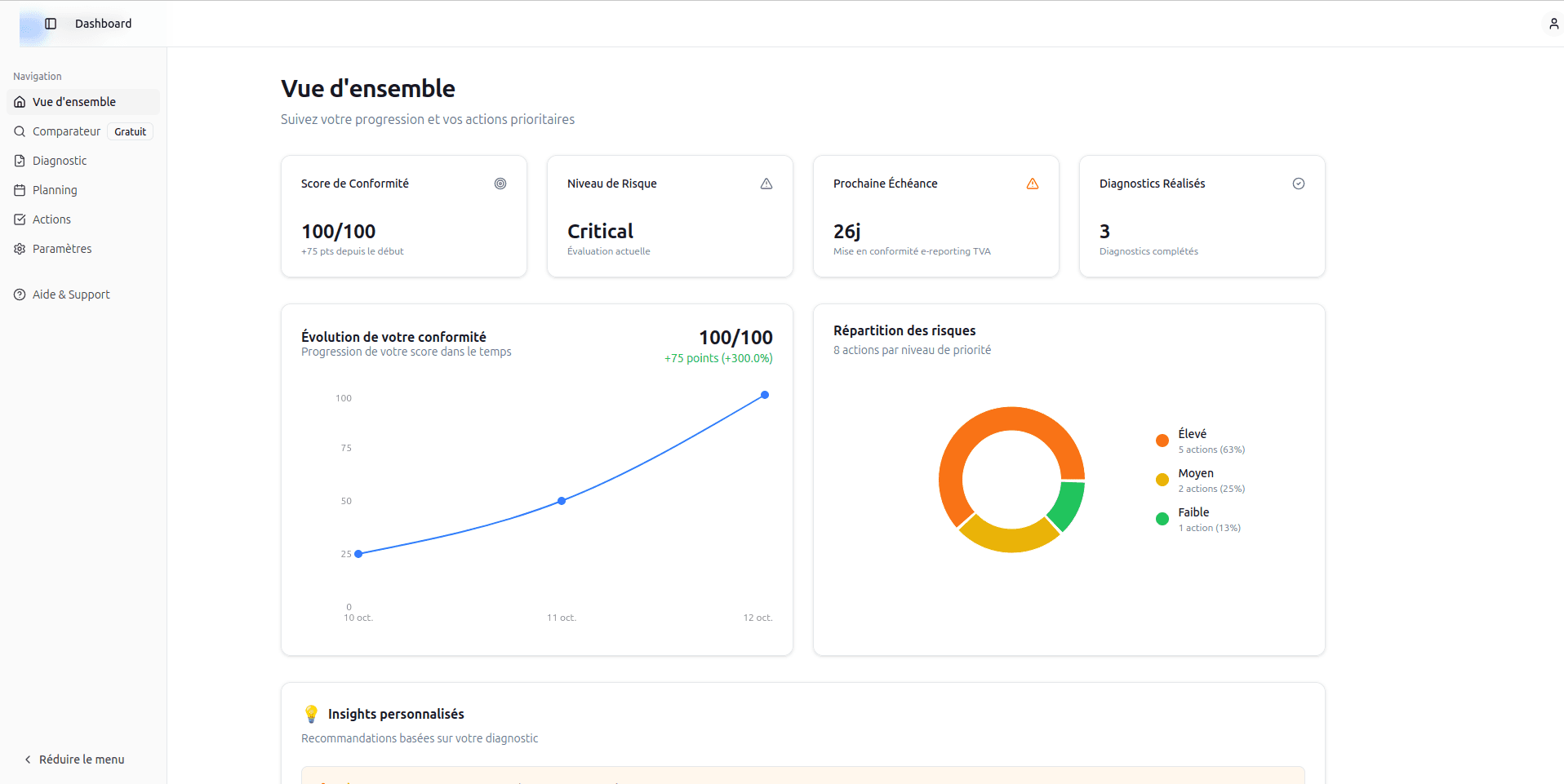Click the target icon on Score de Conformité
The height and width of the screenshot is (784, 1564).
click(x=500, y=184)
